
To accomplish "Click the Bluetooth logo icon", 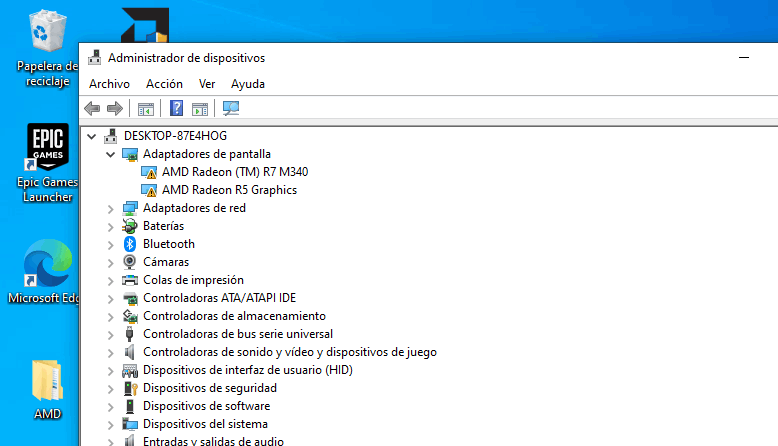I will (x=130, y=244).
